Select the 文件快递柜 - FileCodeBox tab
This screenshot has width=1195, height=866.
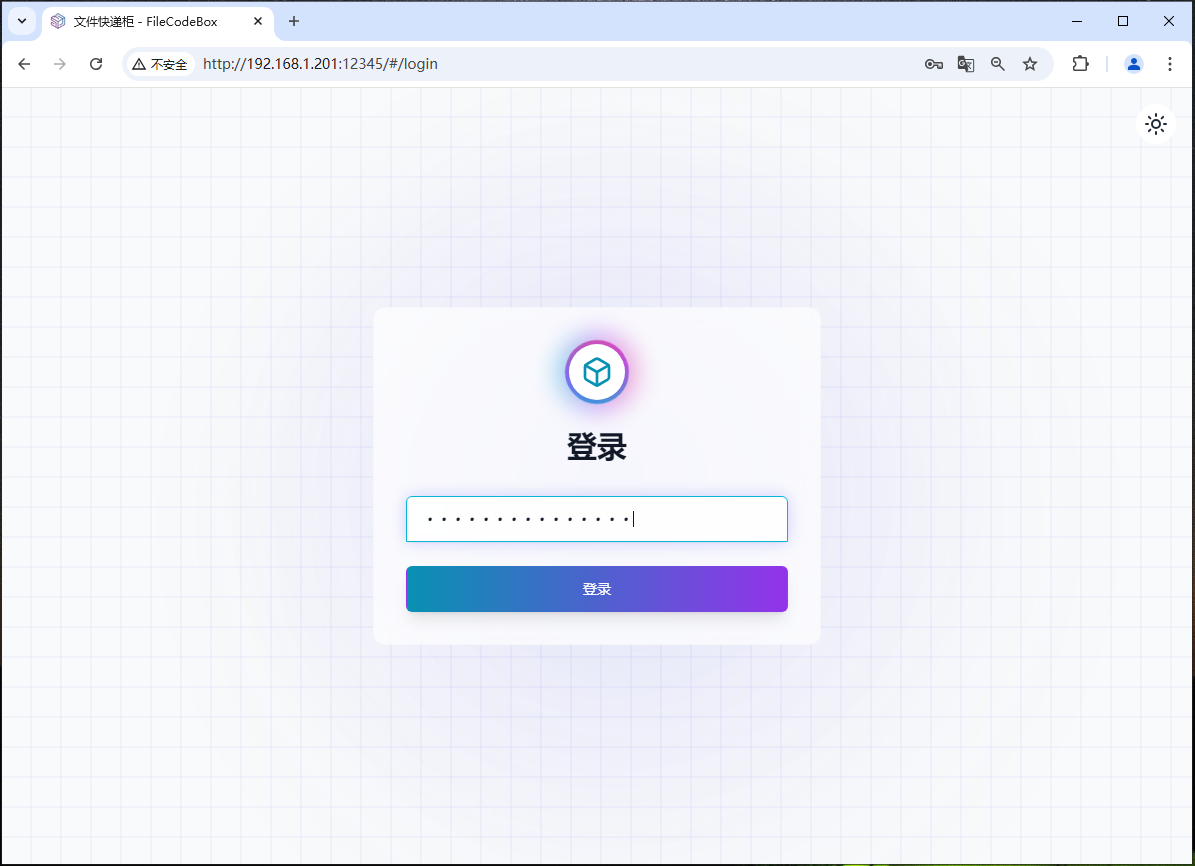pos(140,21)
